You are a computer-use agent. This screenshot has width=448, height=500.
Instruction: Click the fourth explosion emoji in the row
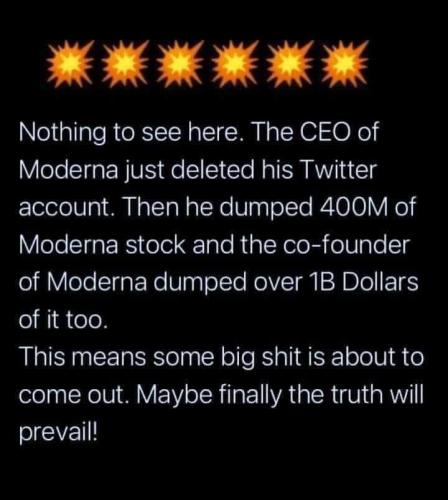(236, 64)
